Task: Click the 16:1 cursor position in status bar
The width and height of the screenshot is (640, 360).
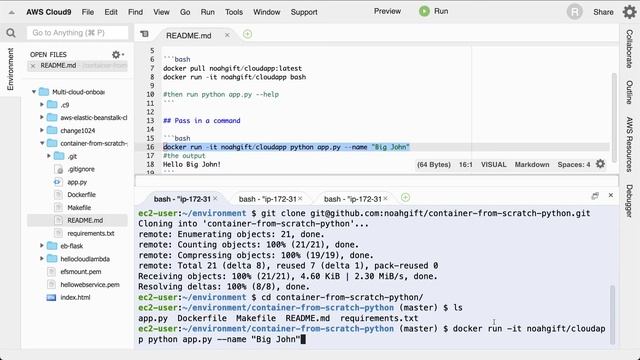Action: [x=465, y=164]
